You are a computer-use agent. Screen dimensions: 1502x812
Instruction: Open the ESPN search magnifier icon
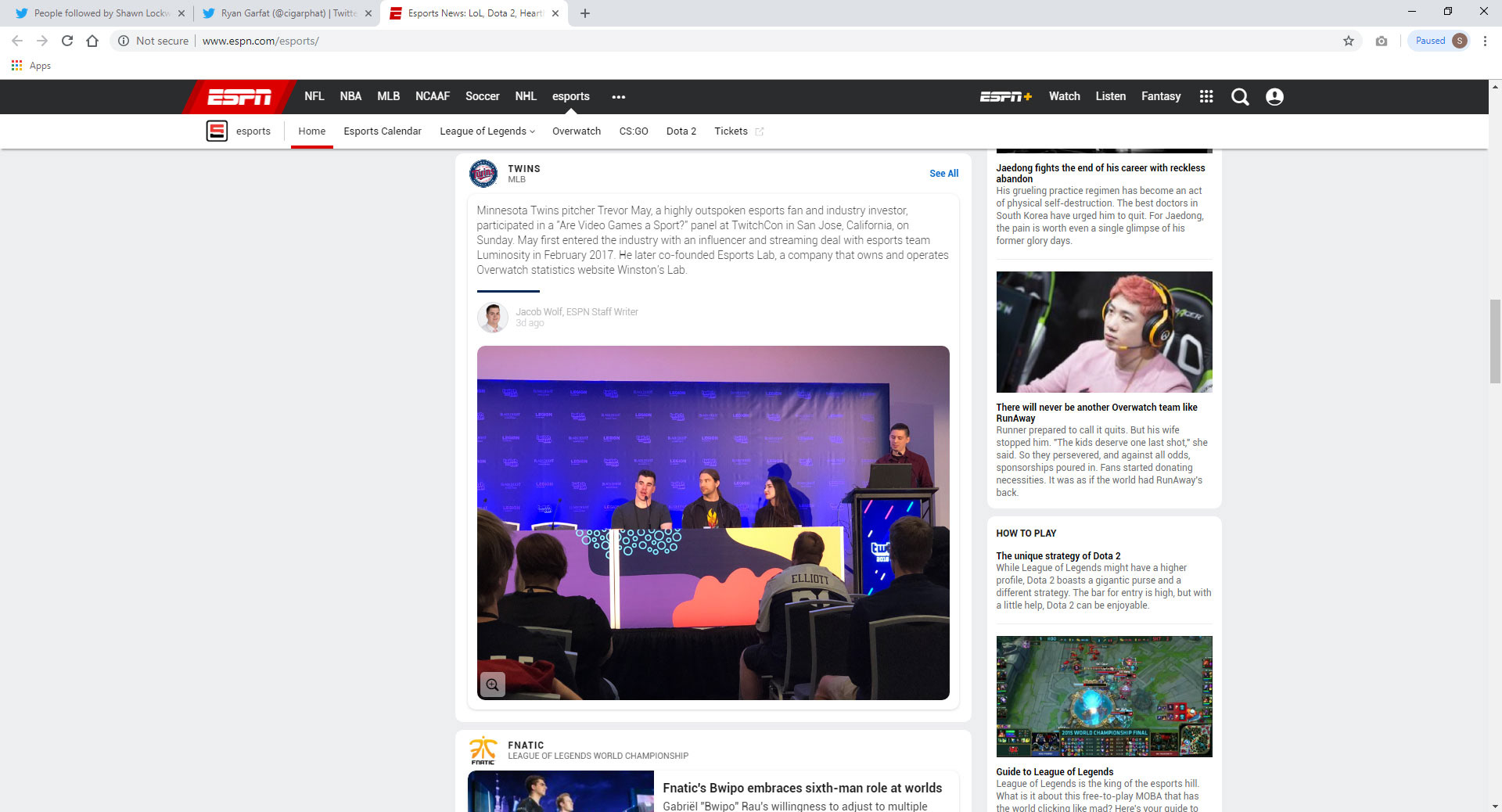[1240, 96]
